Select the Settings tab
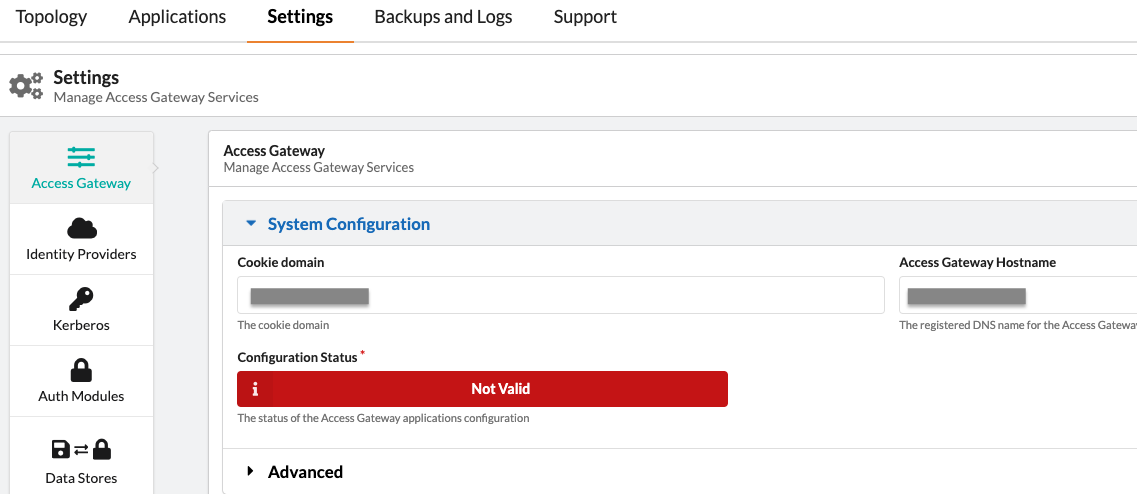1137x494 pixels. point(300,17)
